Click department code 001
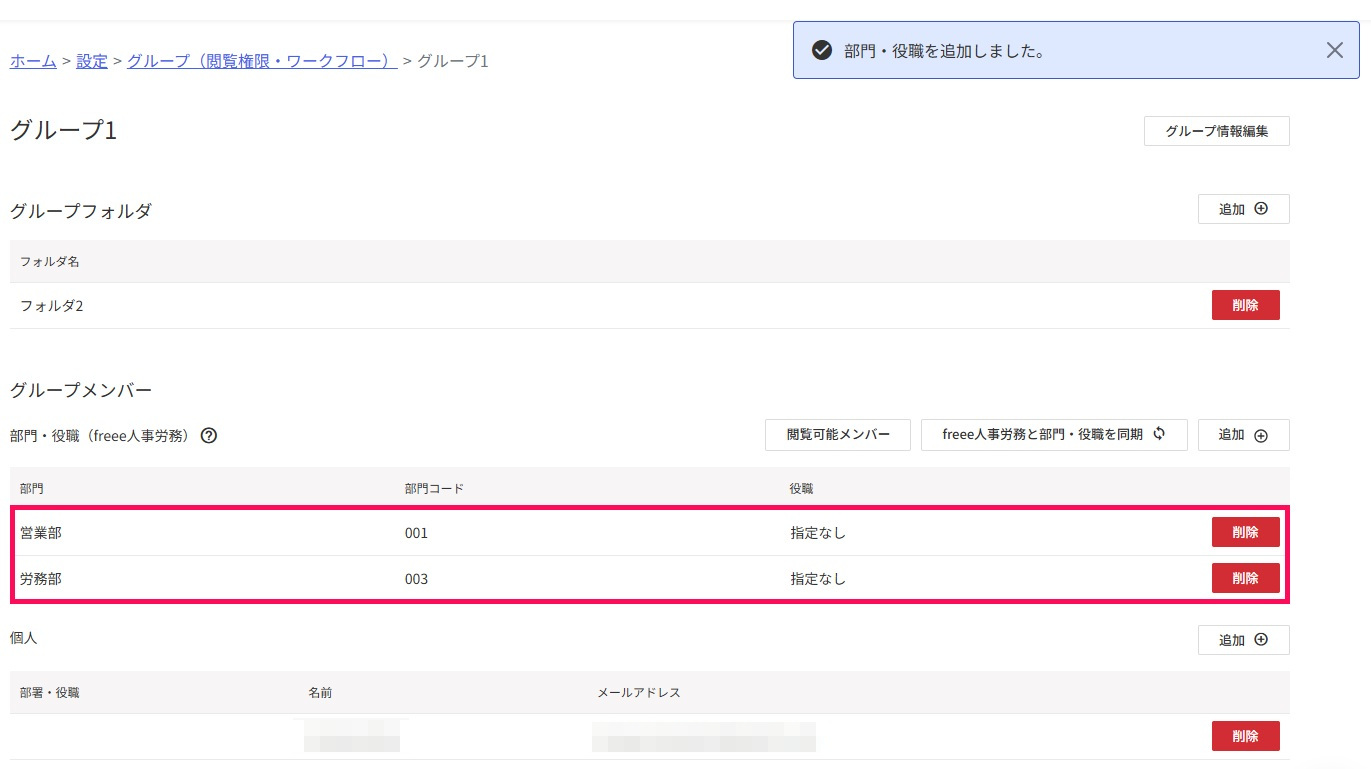1371x769 pixels. (416, 533)
